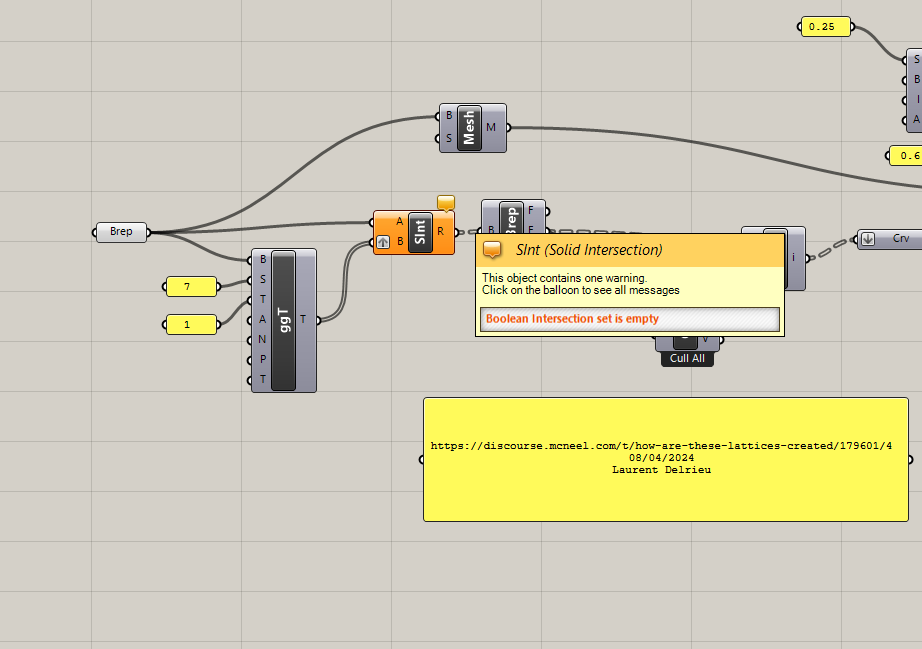Click the output grip of the panel with value 7
Screen dimensions: 922x649
click(x=219, y=287)
